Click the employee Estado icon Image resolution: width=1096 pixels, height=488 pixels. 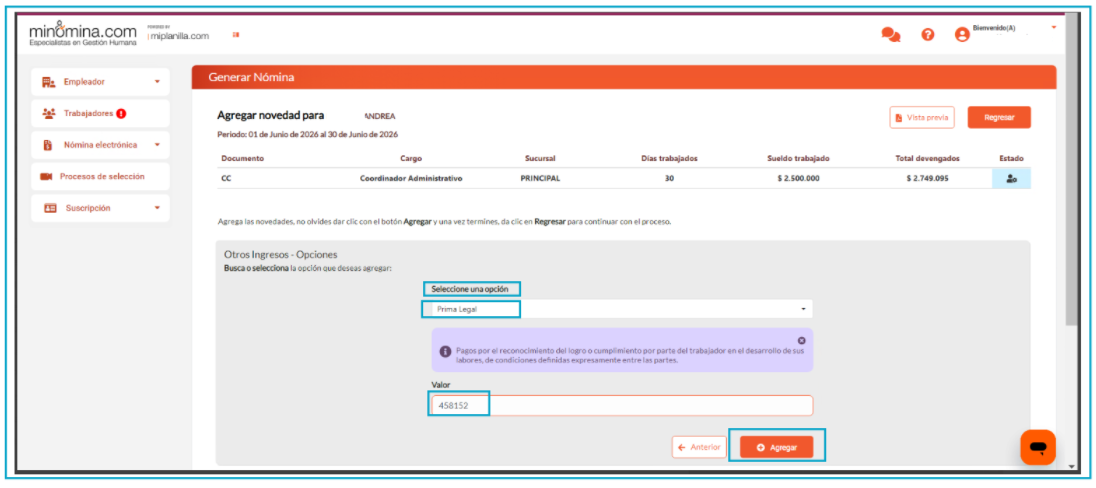1011,178
